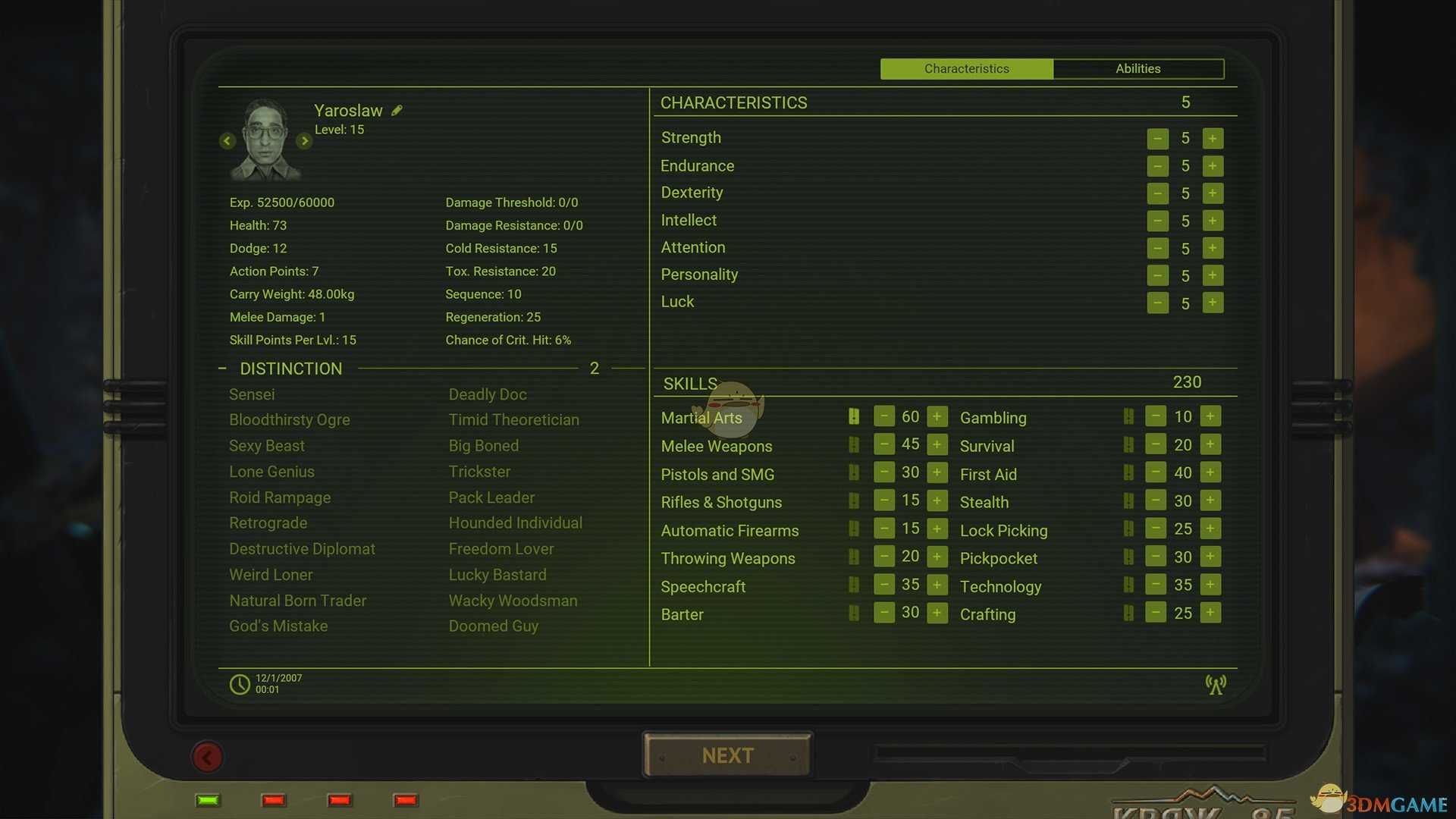The width and height of the screenshot is (1456, 819).
Task: Click the red back button
Action: tap(207, 756)
